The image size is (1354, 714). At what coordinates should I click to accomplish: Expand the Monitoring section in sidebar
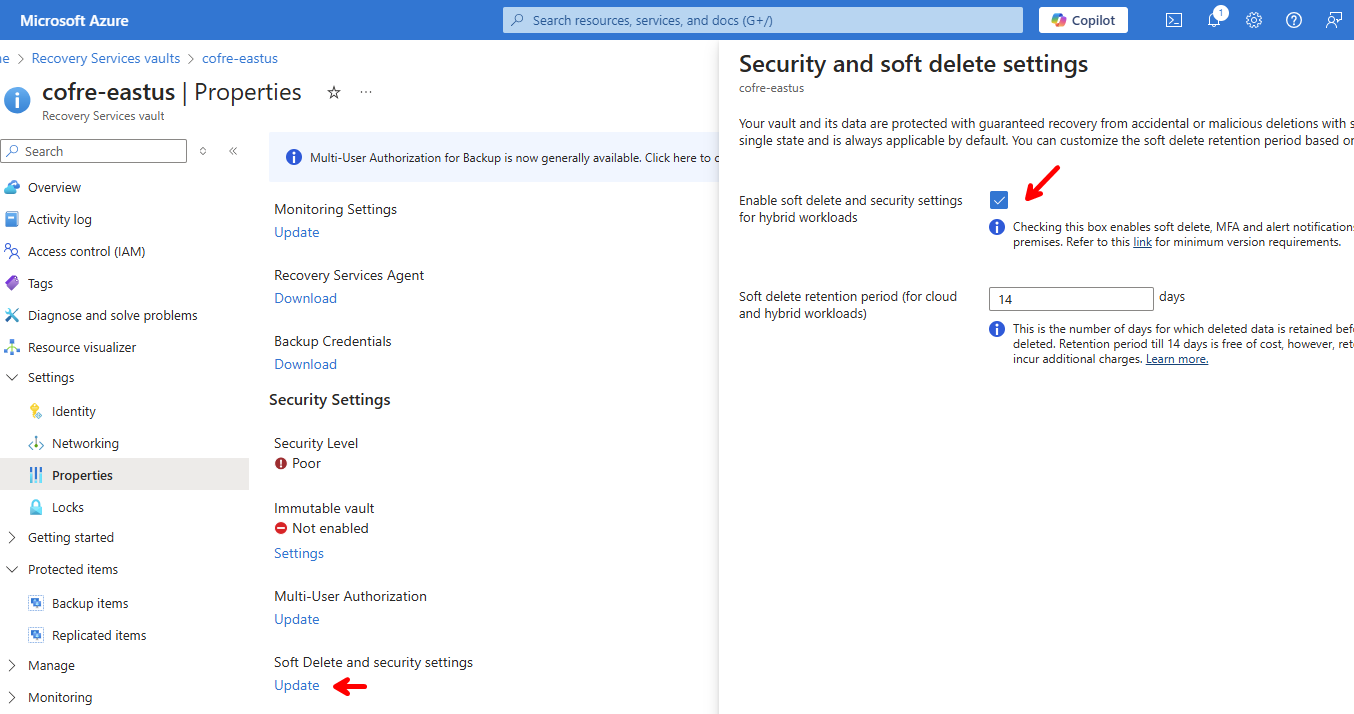[12, 698]
